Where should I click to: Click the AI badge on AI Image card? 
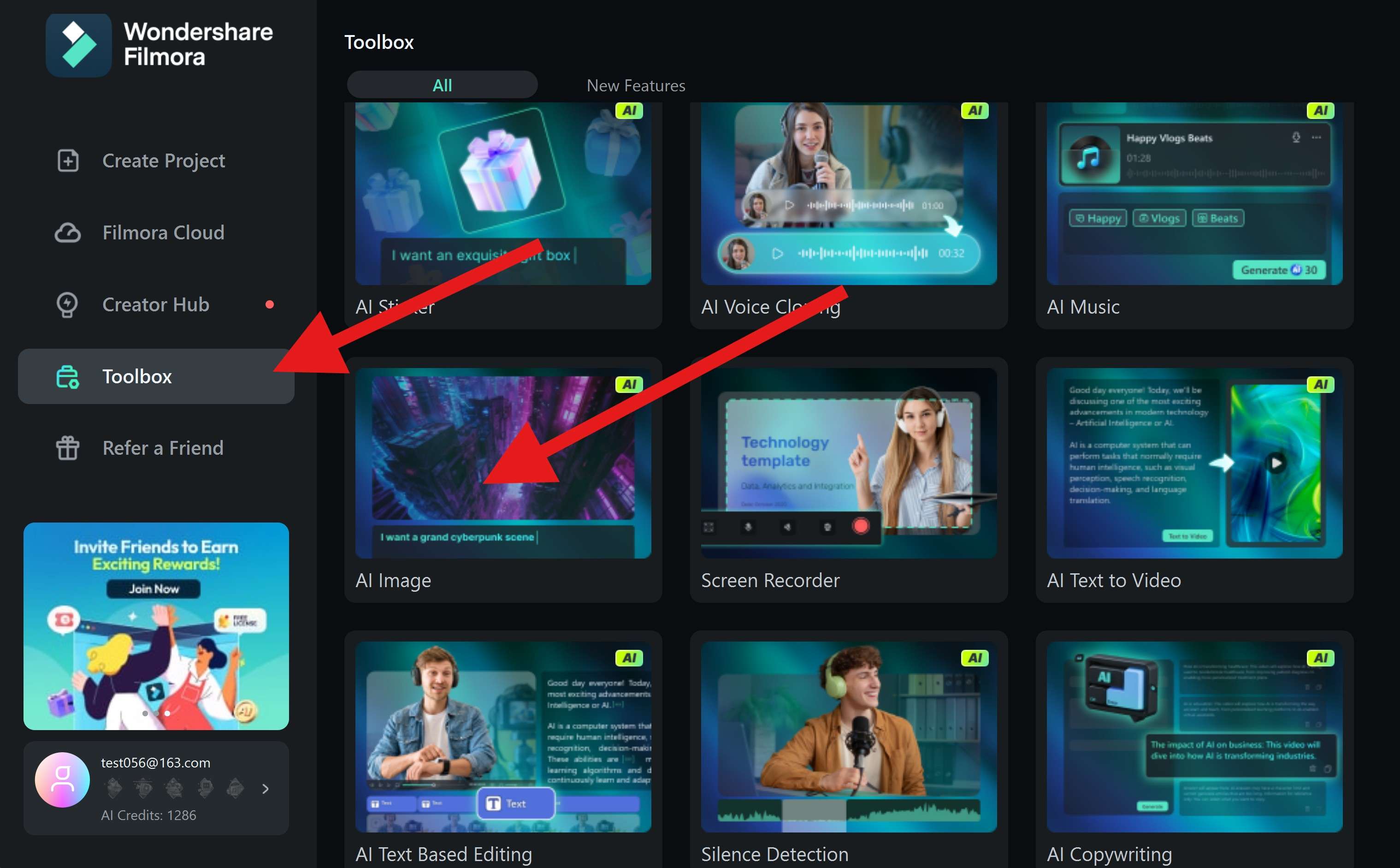pos(629,384)
